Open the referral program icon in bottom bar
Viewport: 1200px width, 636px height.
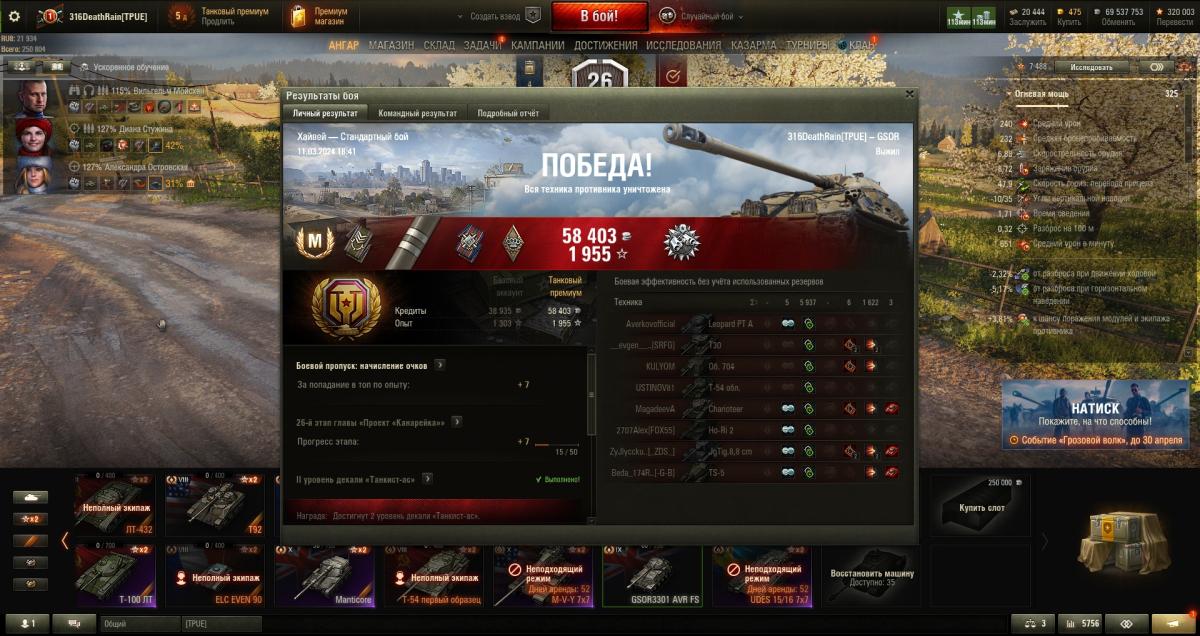coord(1126,623)
